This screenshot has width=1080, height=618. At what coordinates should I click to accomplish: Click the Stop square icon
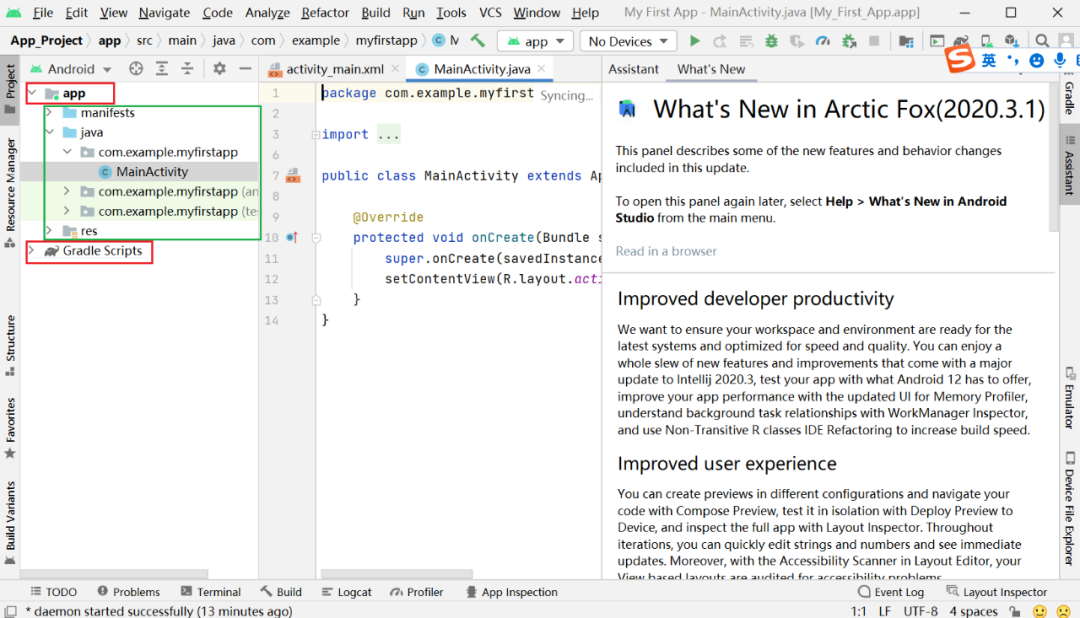pos(874,41)
